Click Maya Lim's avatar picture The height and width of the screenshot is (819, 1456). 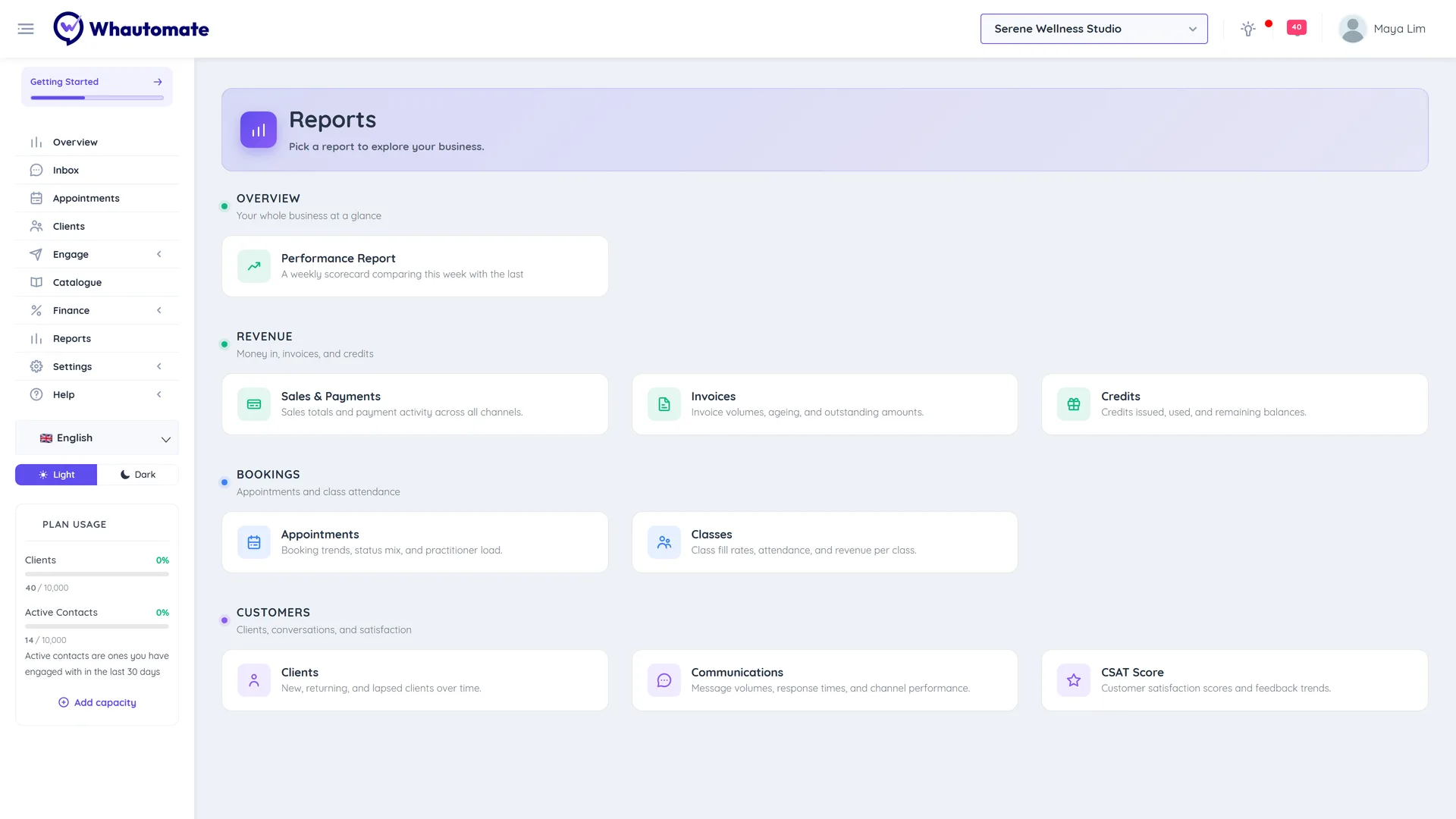1352,29
